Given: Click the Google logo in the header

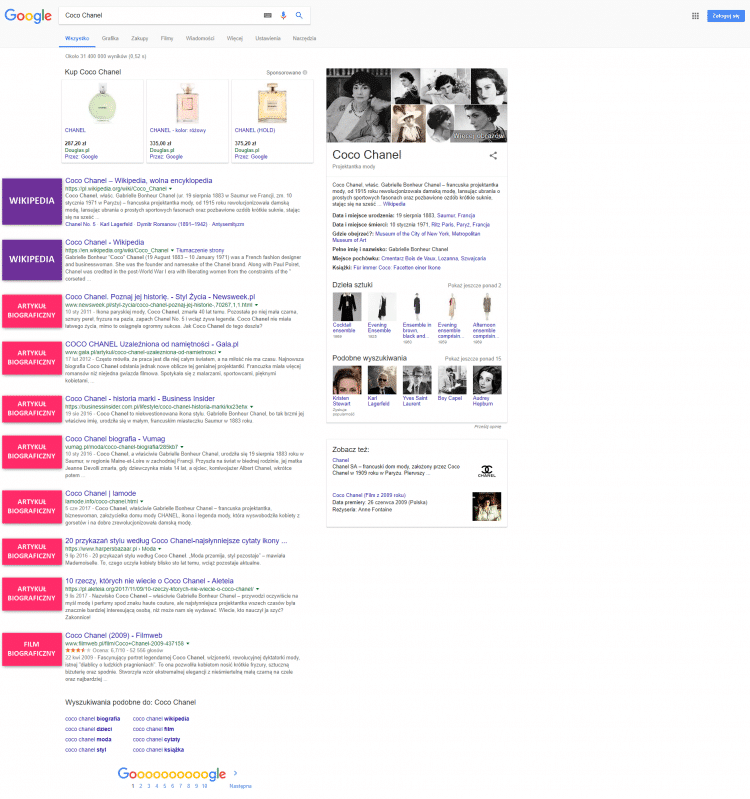Looking at the screenshot, I should click(28, 16).
